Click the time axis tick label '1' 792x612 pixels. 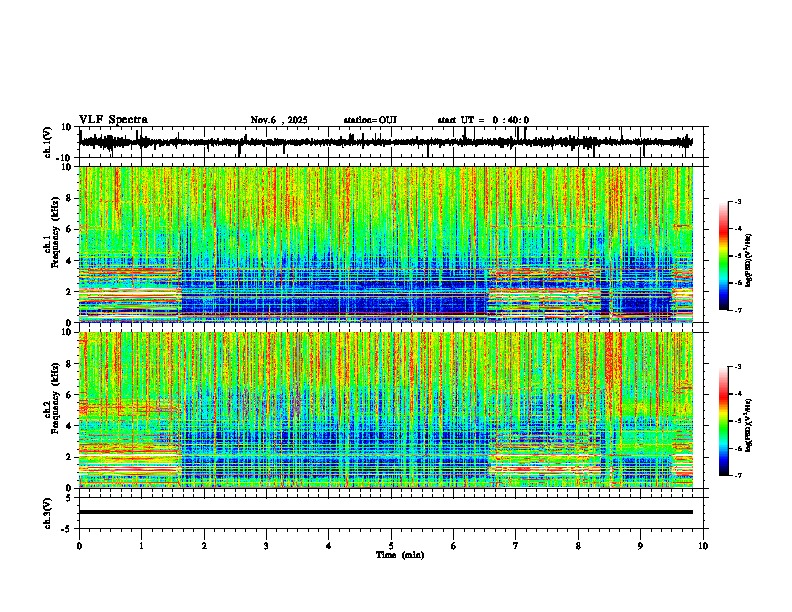[x=141, y=546]
